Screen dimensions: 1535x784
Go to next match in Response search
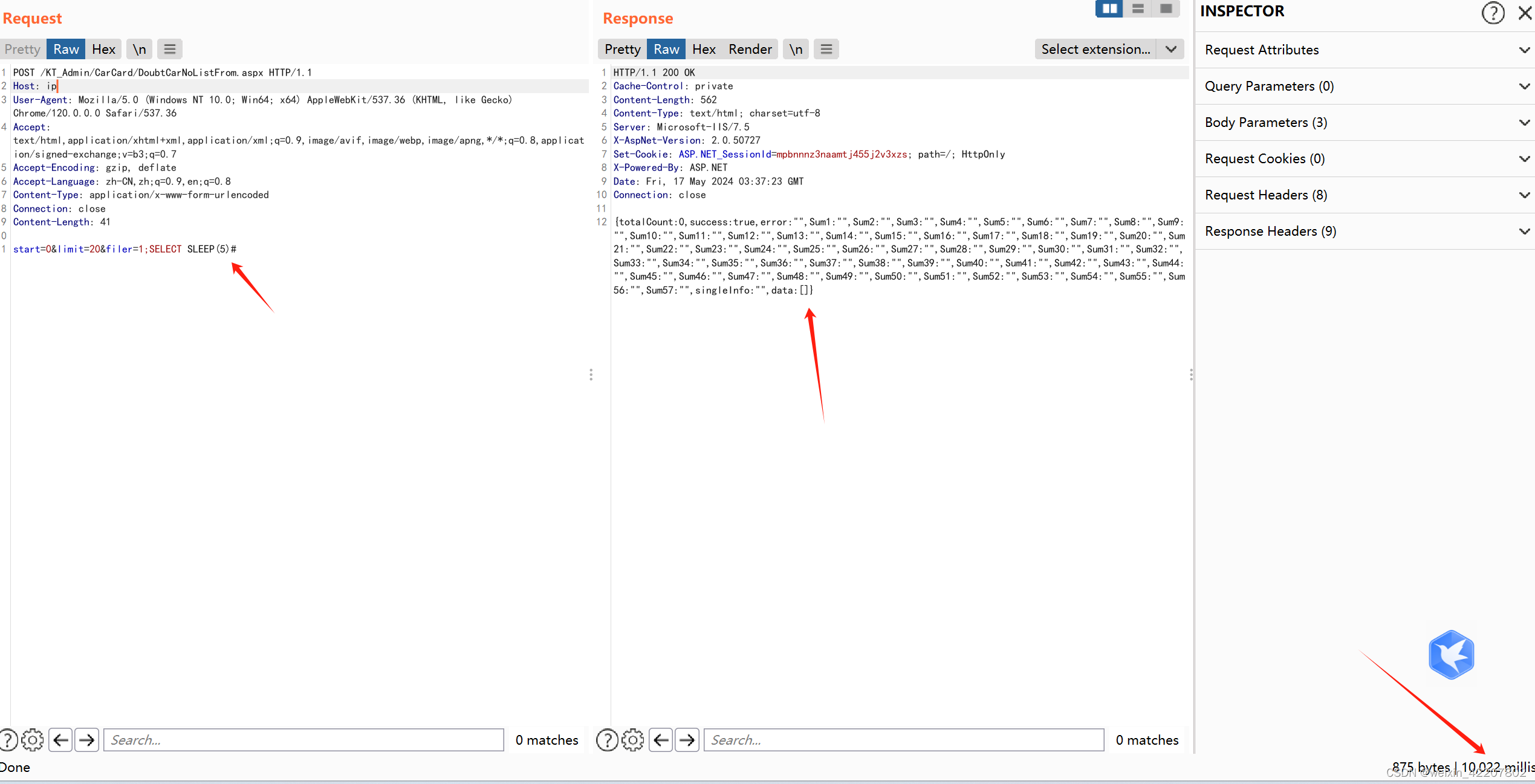pos(687,740)
